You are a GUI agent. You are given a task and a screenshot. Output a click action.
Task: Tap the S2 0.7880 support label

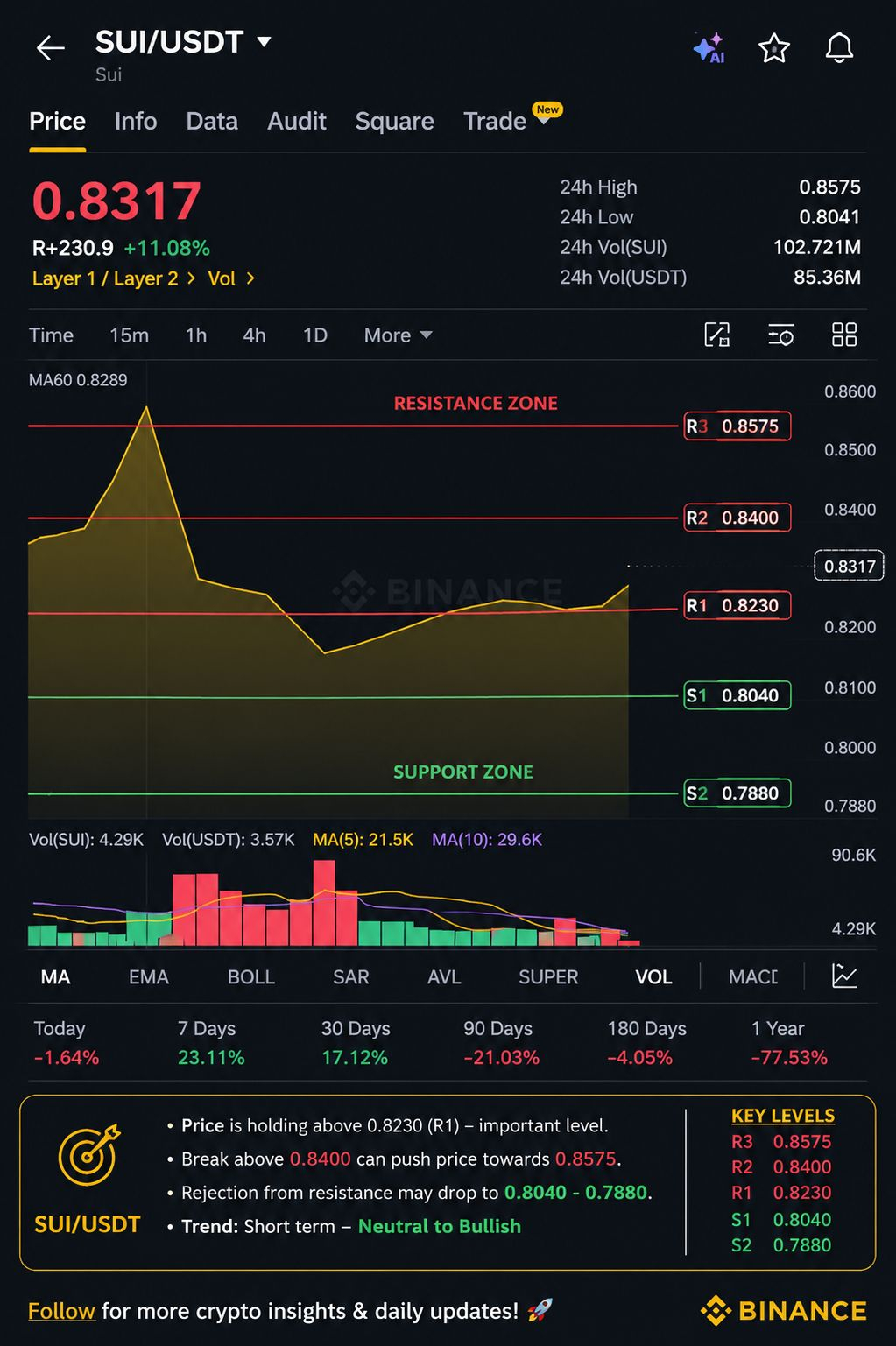737,793
